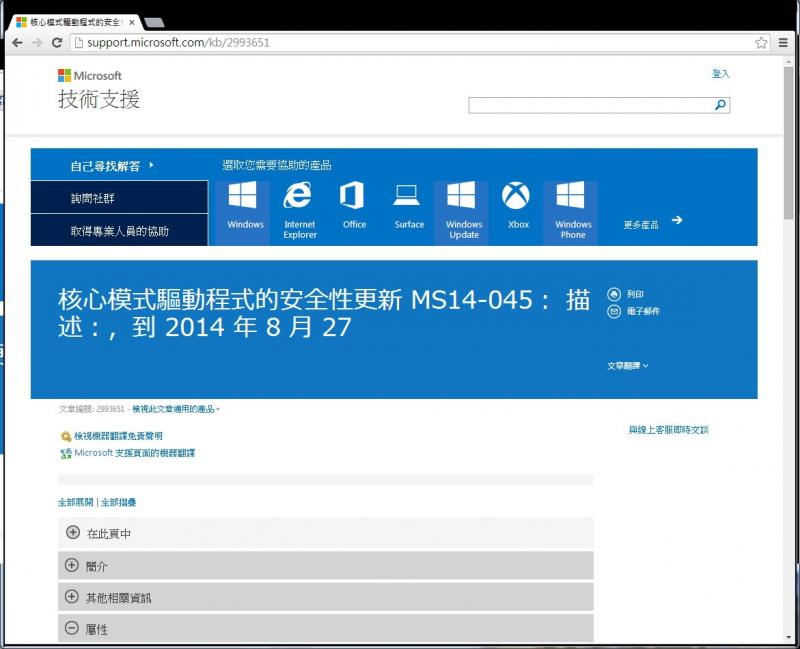The image size is (800, 649).
Task: Expand the 其他相關資訊 section
Action: [72, 597]
